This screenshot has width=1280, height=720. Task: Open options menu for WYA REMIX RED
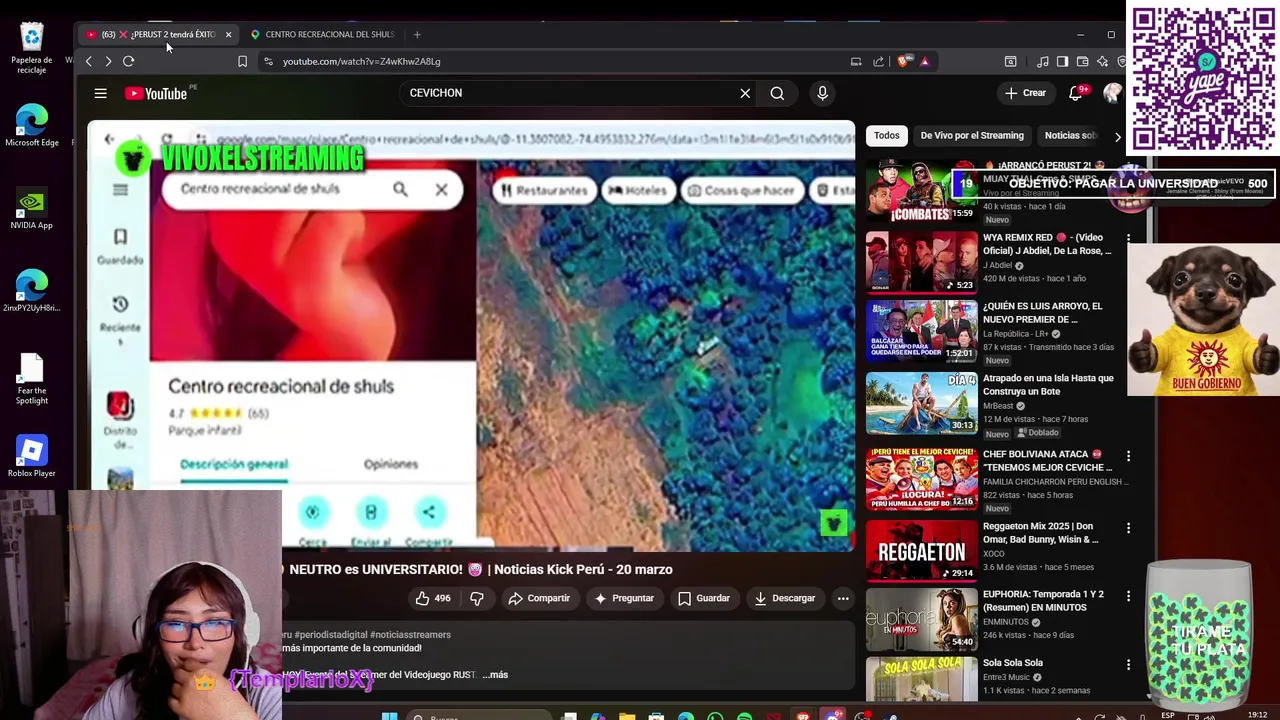coord(1128,239)
